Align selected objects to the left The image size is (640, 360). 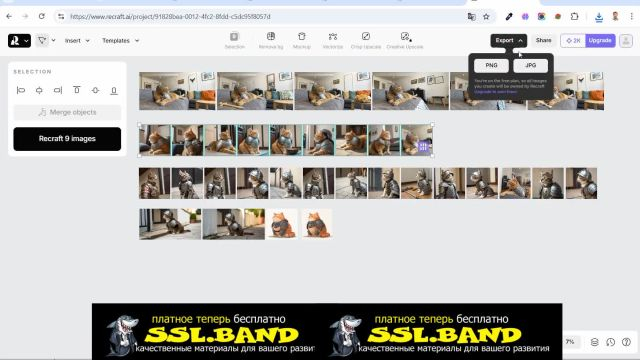pyautogui.click(x=21, y=90)
